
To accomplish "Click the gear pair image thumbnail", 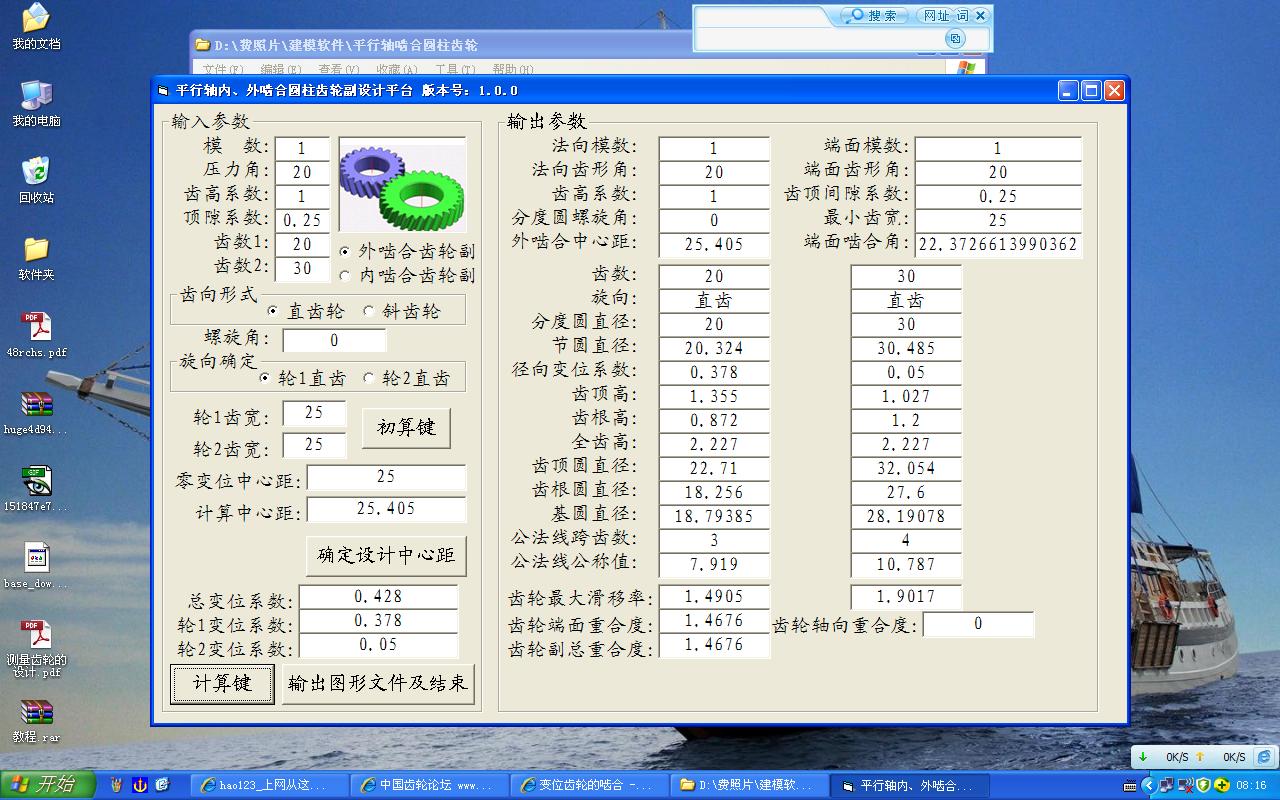I will [x=403, y=185].
